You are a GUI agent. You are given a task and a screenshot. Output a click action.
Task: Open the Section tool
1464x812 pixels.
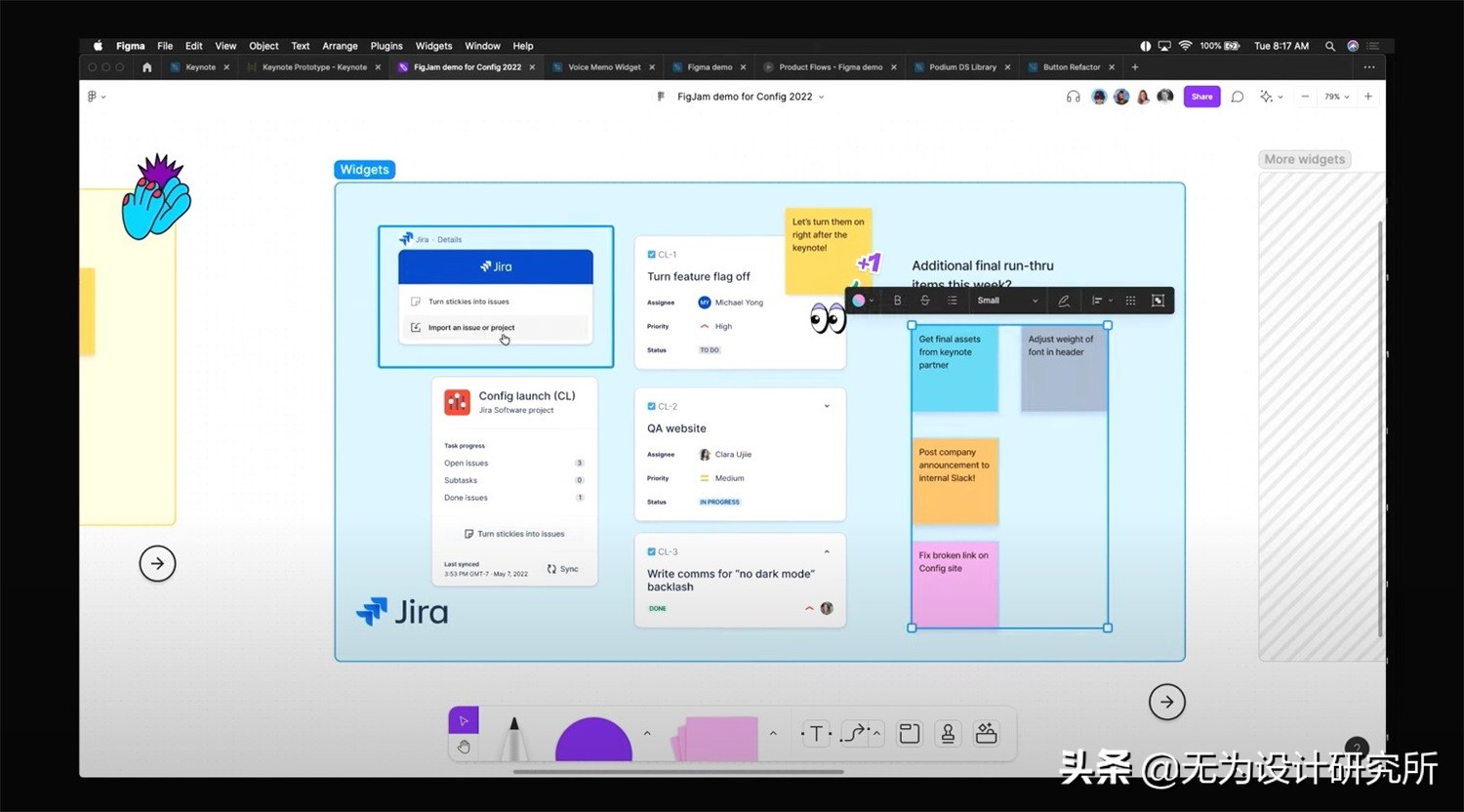(x=909, y=733)
